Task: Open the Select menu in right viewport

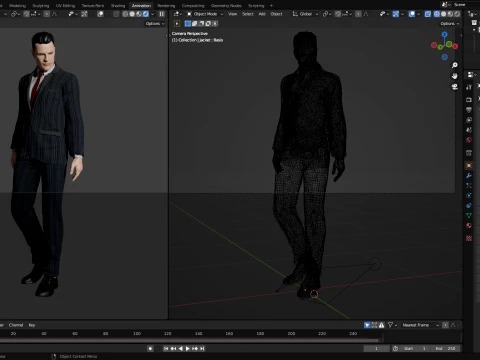Action: click(x=248, y=14)
